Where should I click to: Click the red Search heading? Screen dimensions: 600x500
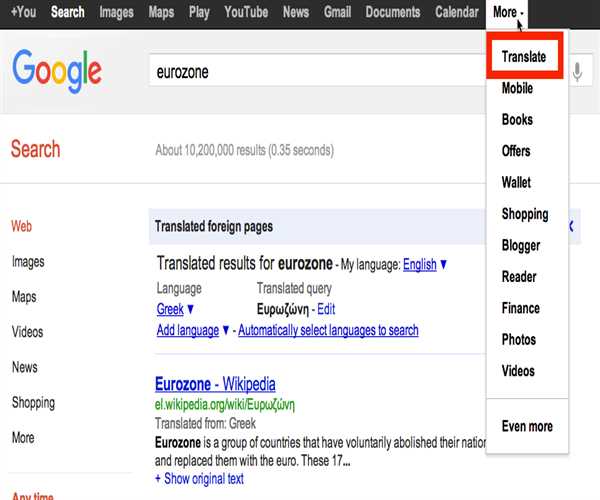[36, 149]
